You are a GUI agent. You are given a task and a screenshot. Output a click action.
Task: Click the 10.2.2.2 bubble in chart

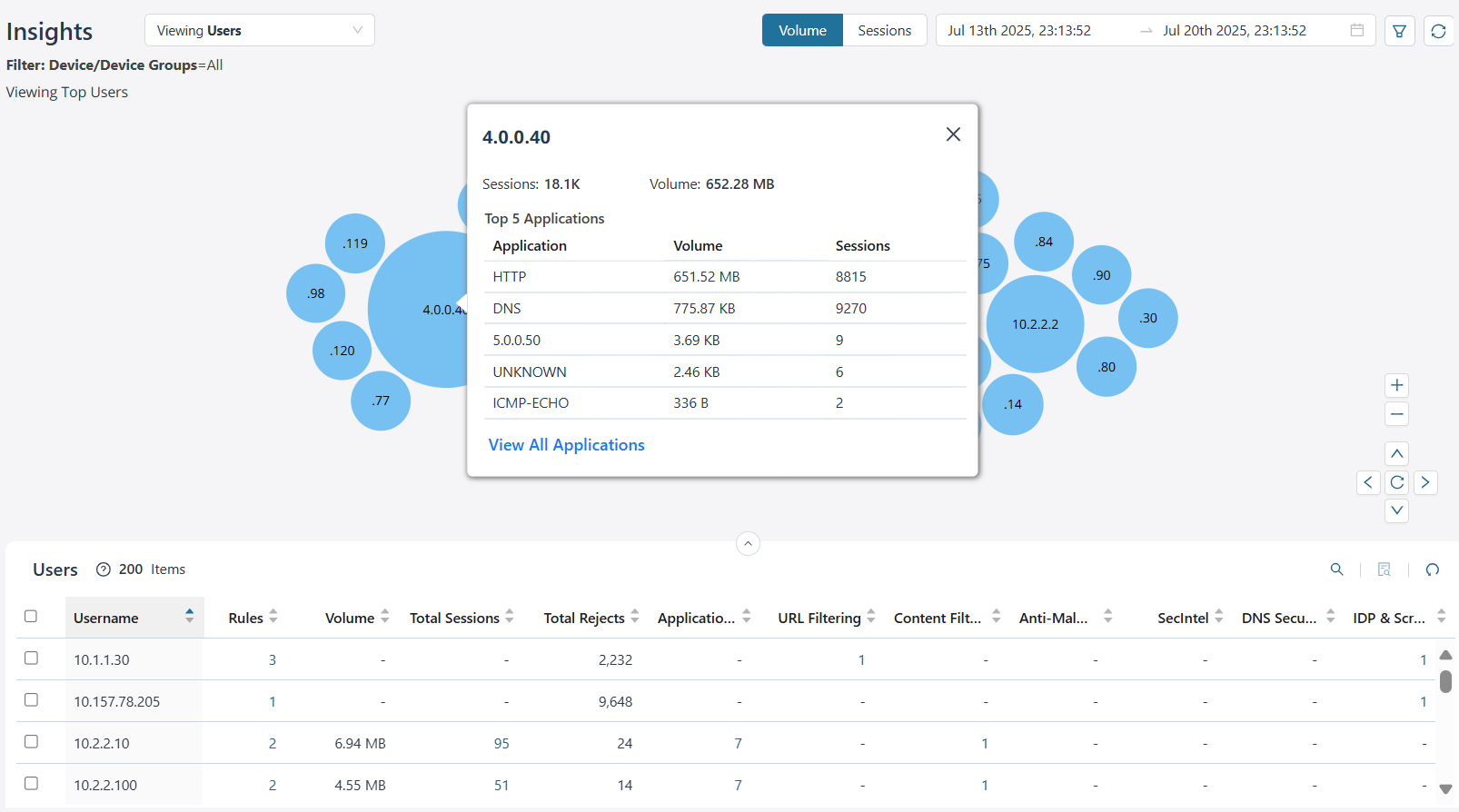pyautogui.click(x=1035, y=324)
